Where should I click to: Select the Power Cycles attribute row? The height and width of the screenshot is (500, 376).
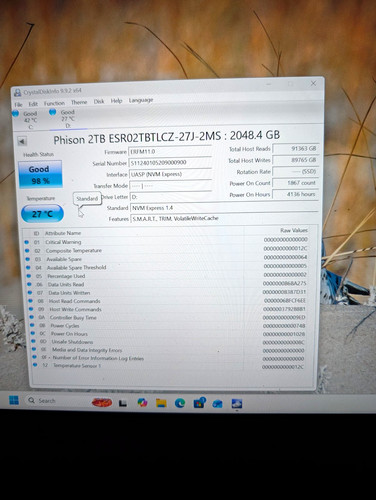point(167,326)
